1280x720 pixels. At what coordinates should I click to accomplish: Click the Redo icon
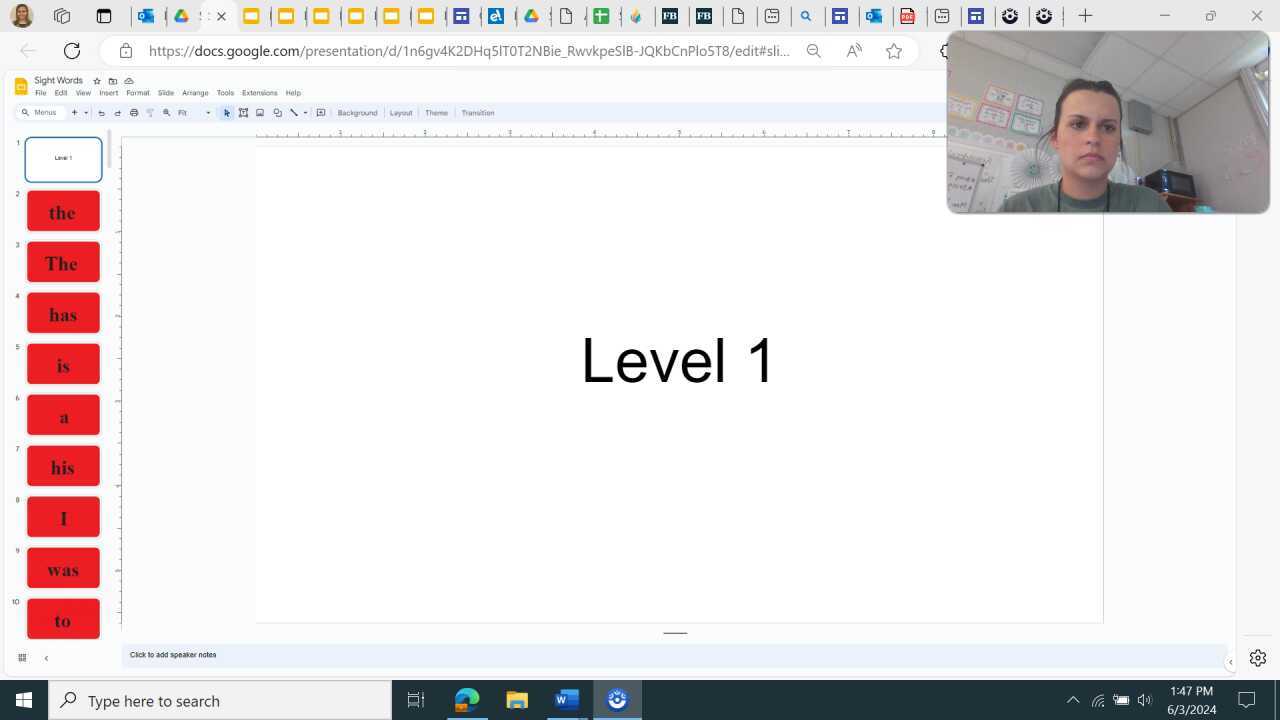(117, 112)
